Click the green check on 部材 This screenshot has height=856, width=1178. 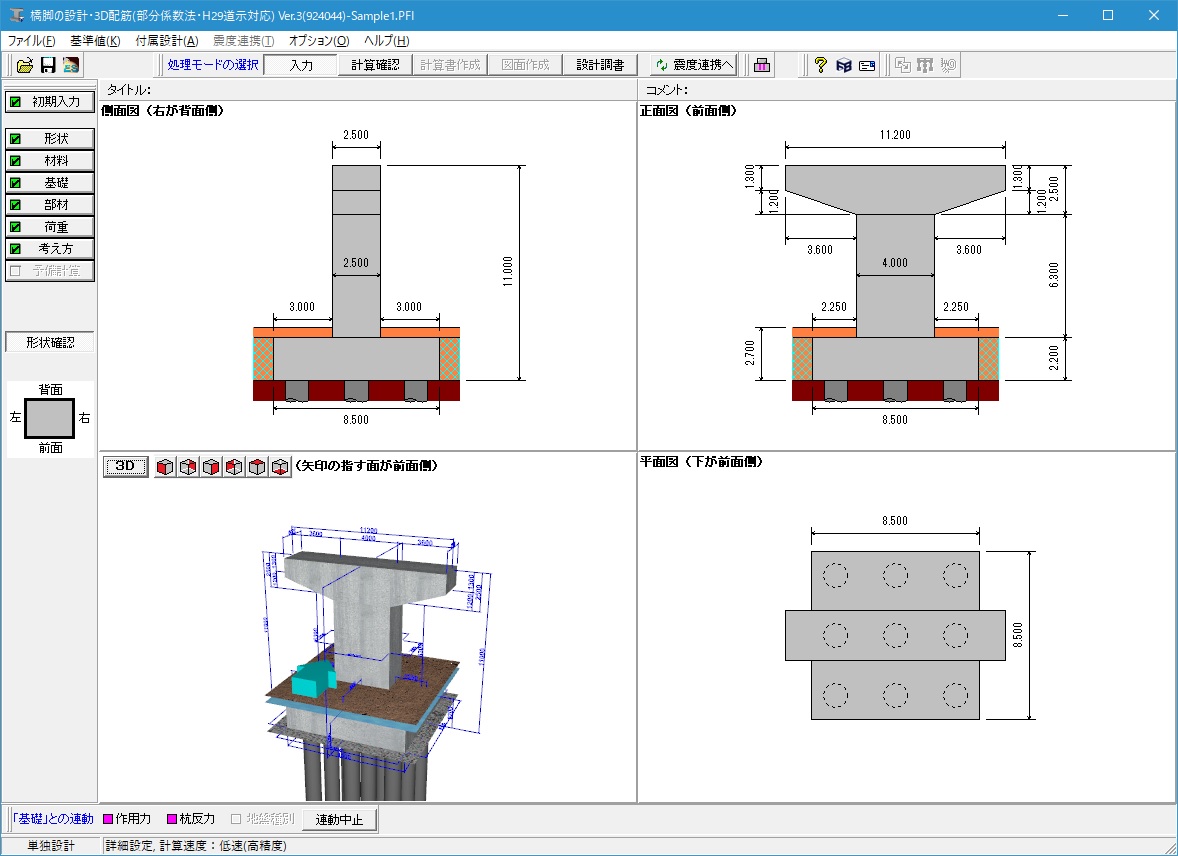[x=15, y=204]
